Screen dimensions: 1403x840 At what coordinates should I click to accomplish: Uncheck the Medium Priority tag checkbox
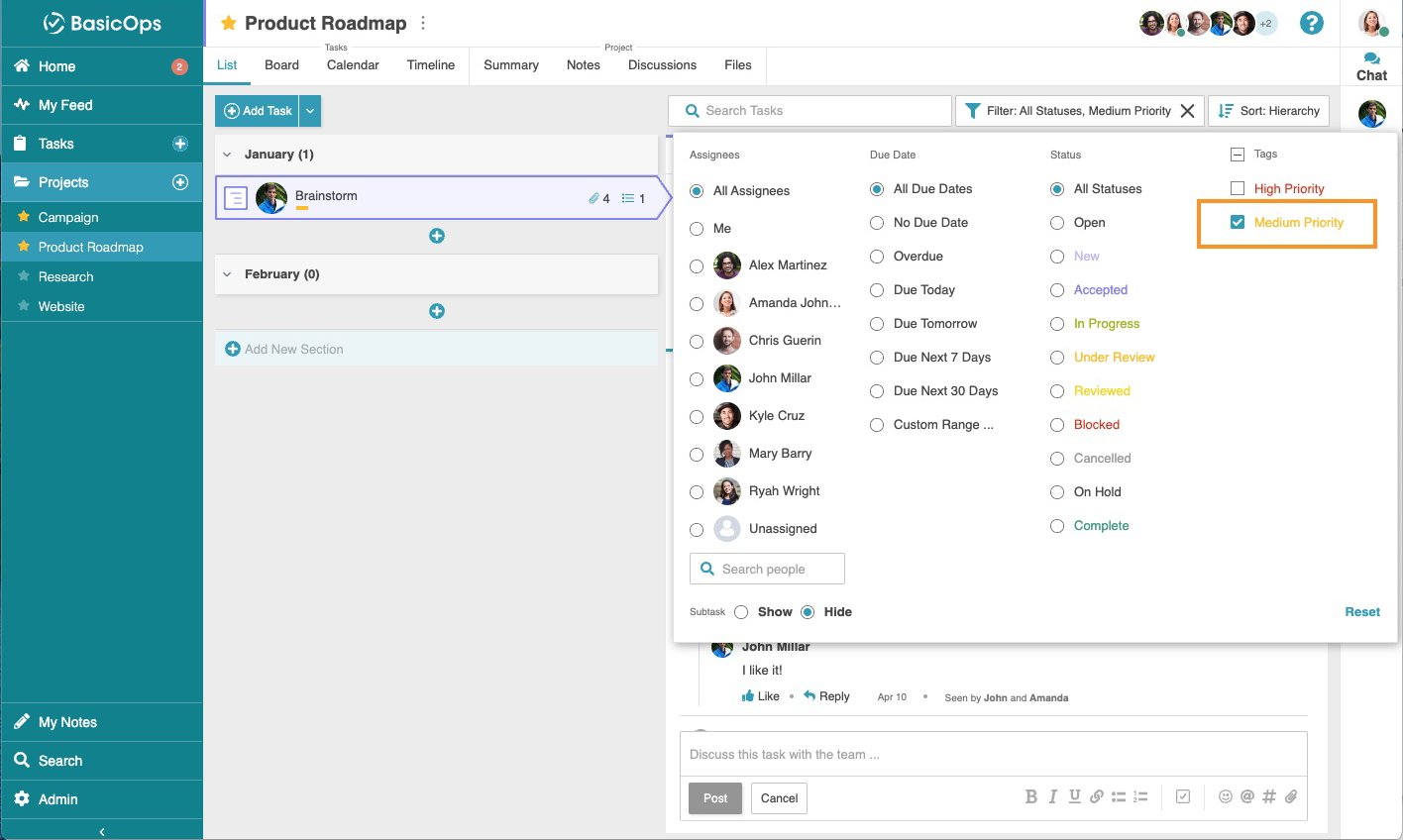(x=1238, y=222)
